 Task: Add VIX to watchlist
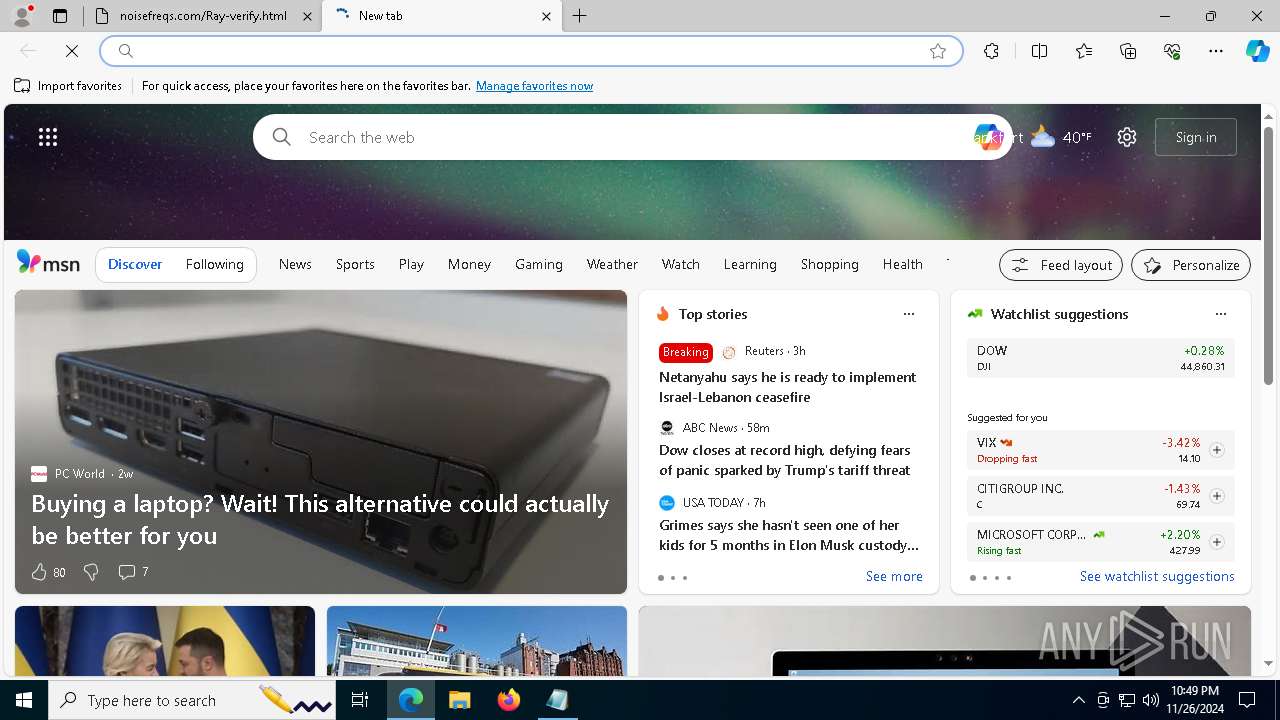(1217, 450)
